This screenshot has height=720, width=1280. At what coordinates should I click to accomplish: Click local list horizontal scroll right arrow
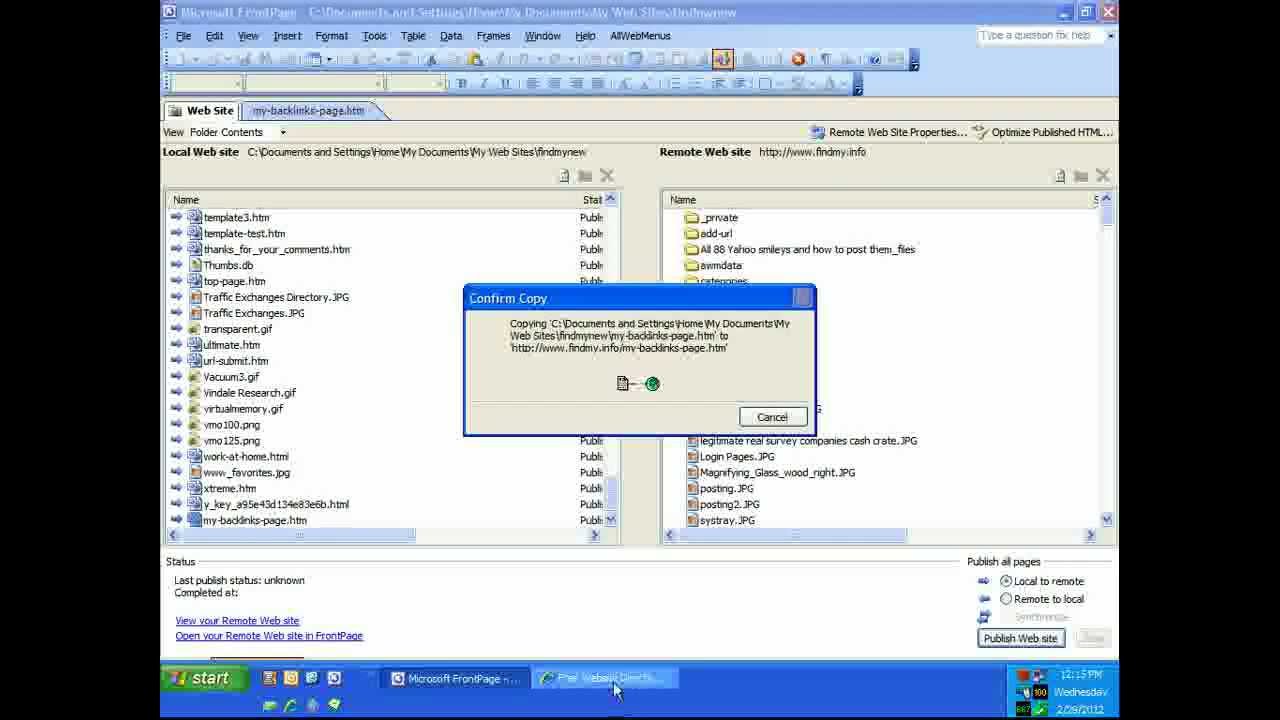coord(594,536)
